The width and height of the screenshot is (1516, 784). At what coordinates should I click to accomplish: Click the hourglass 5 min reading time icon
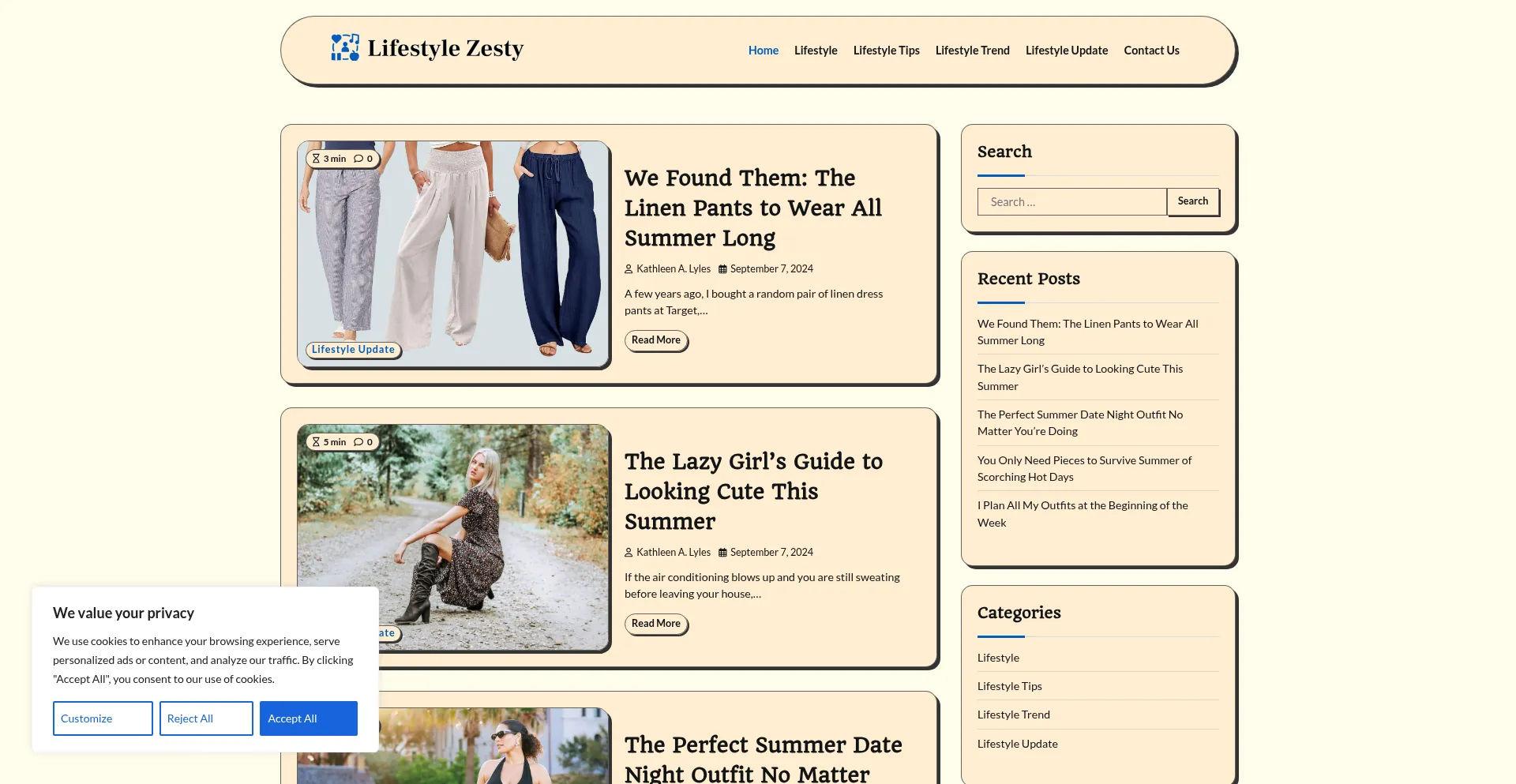[x=316, y=442]
